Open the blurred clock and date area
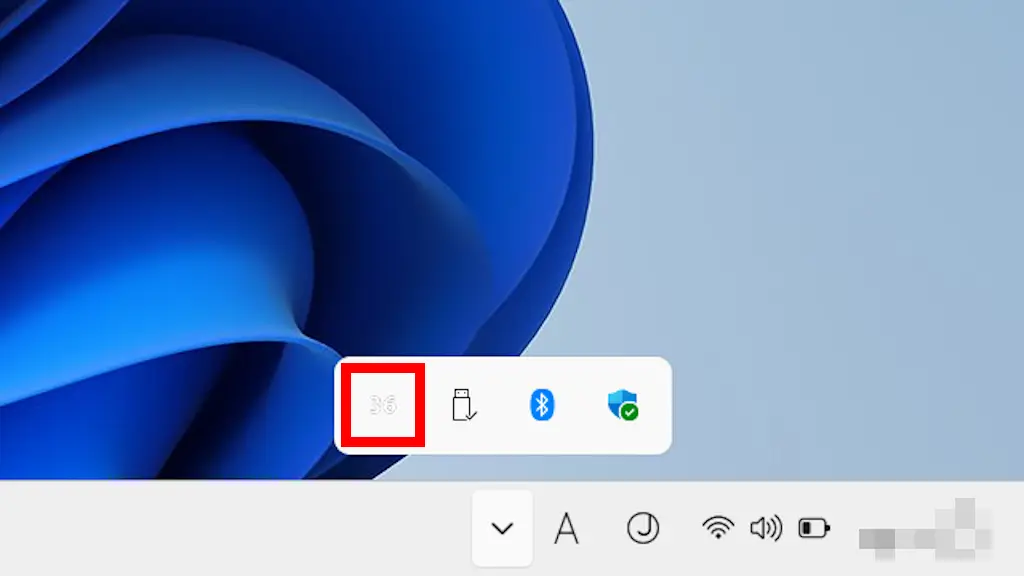This screenshot has width=1024, height=576. [925, 529]
